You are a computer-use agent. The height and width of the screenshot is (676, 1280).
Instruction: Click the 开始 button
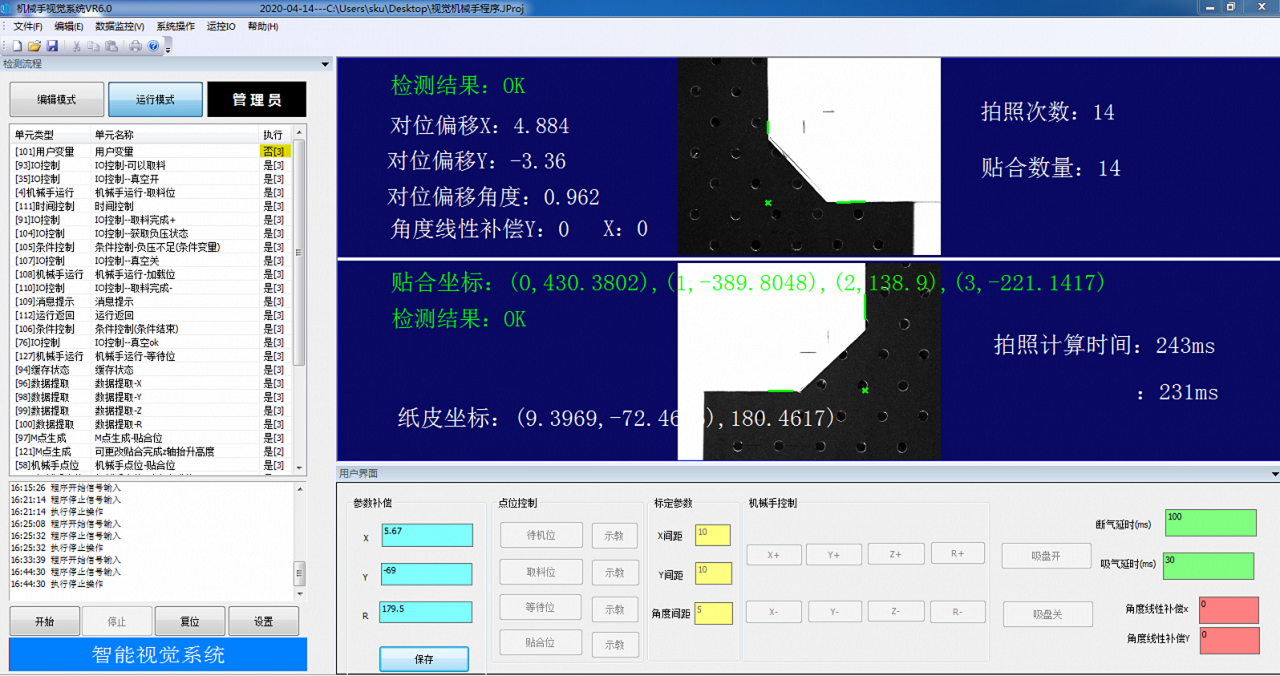pyautogui.click(x=44, y=621)
